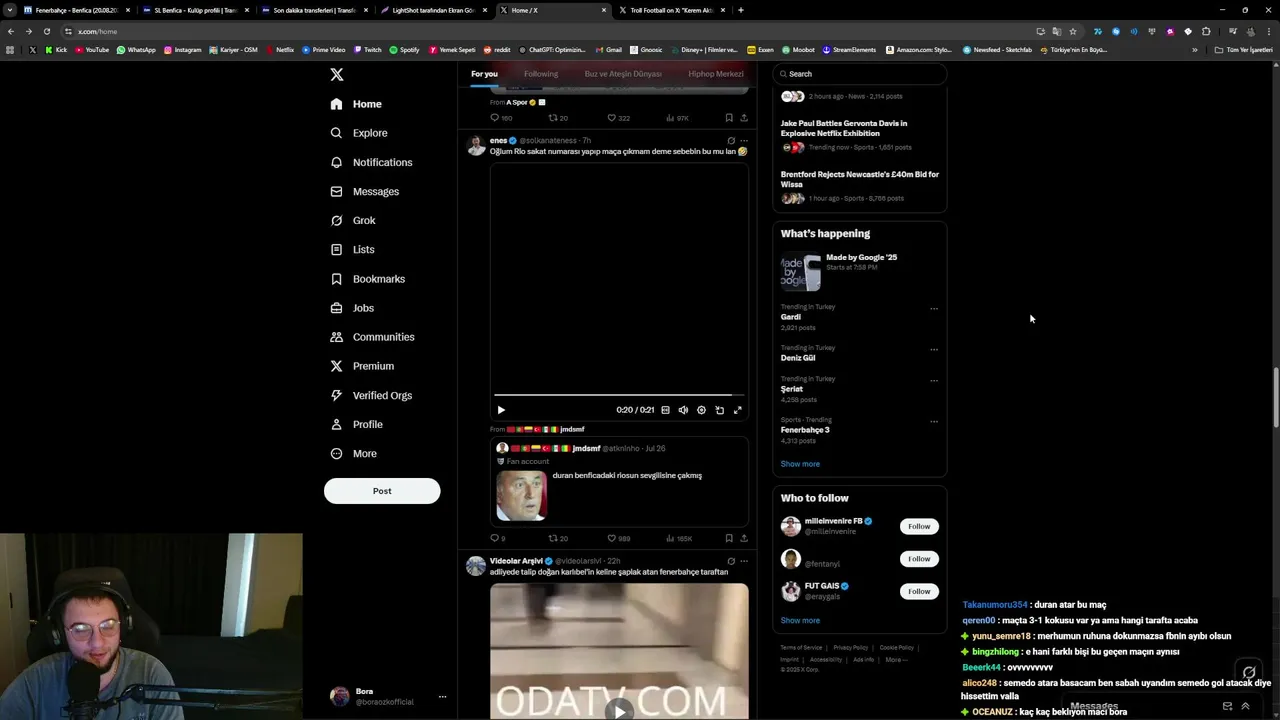
Task: Open Bookmarks in the sidebar
Action: point(367,279)
